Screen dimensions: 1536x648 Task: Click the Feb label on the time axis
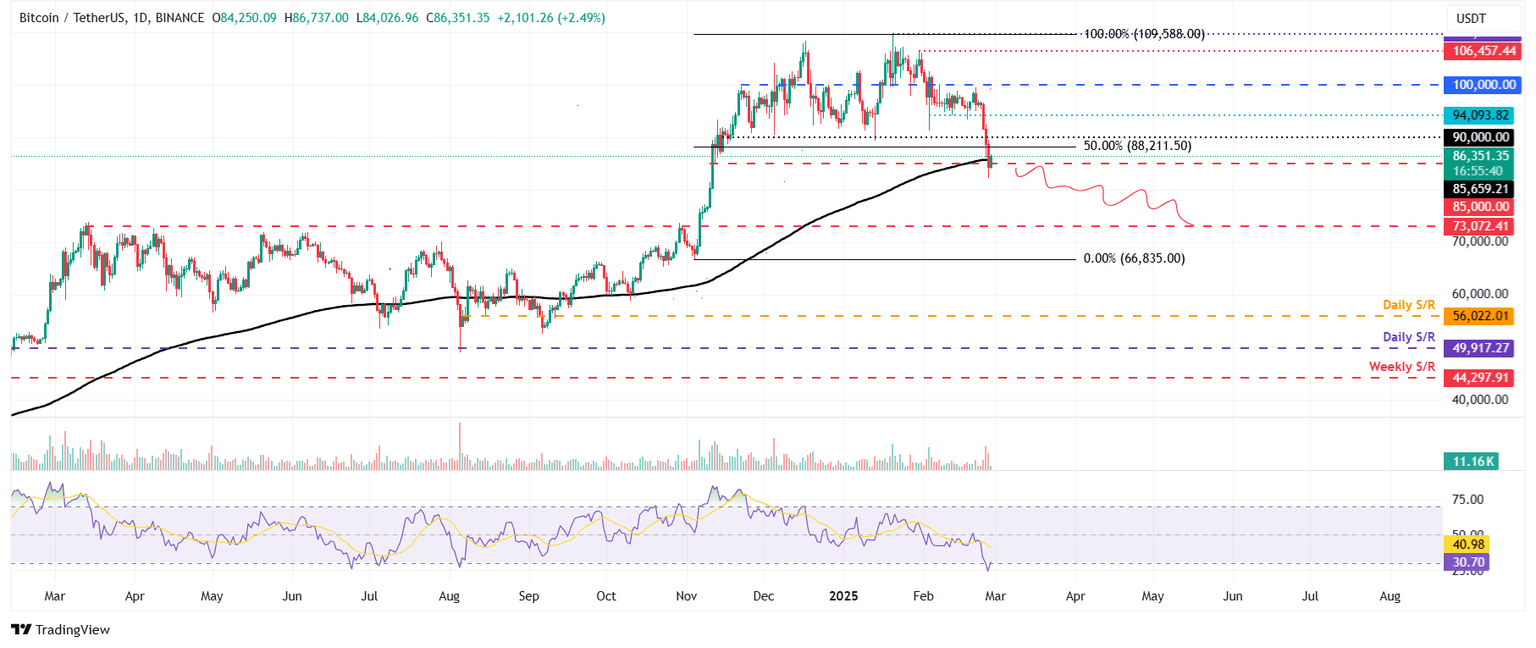tap(923, 595)
